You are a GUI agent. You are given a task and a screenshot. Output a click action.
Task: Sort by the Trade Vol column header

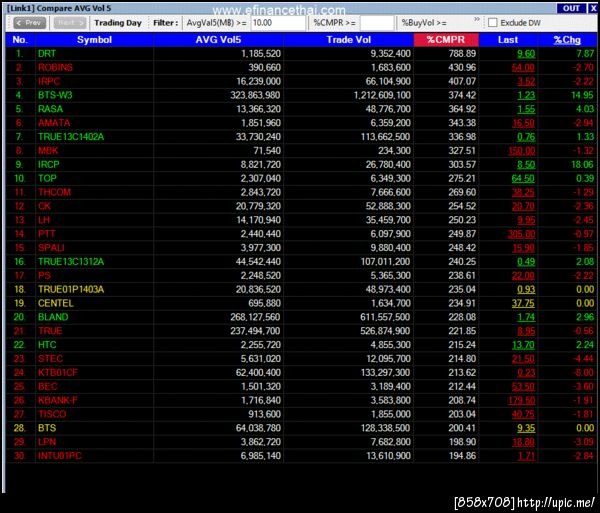(x=348, y=40)
